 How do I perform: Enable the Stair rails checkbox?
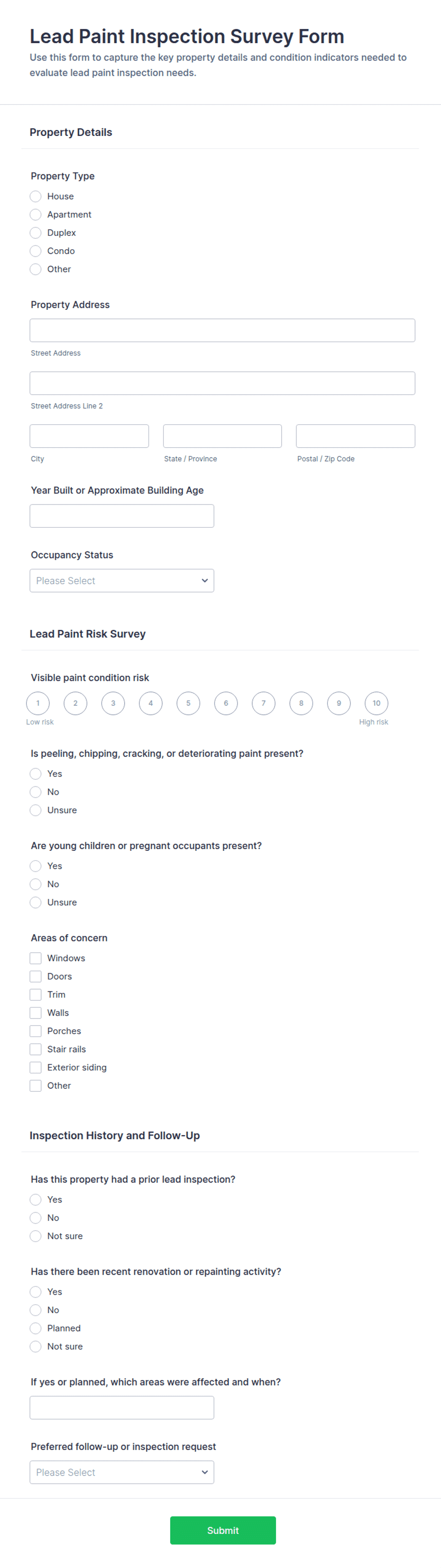point(36,1049)
